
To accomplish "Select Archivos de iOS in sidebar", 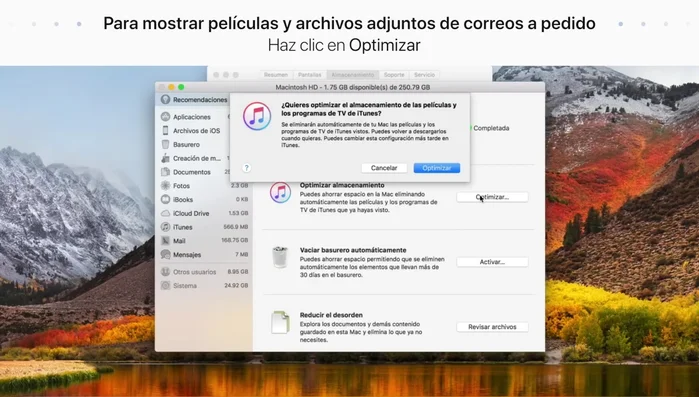I will [196, 131].
